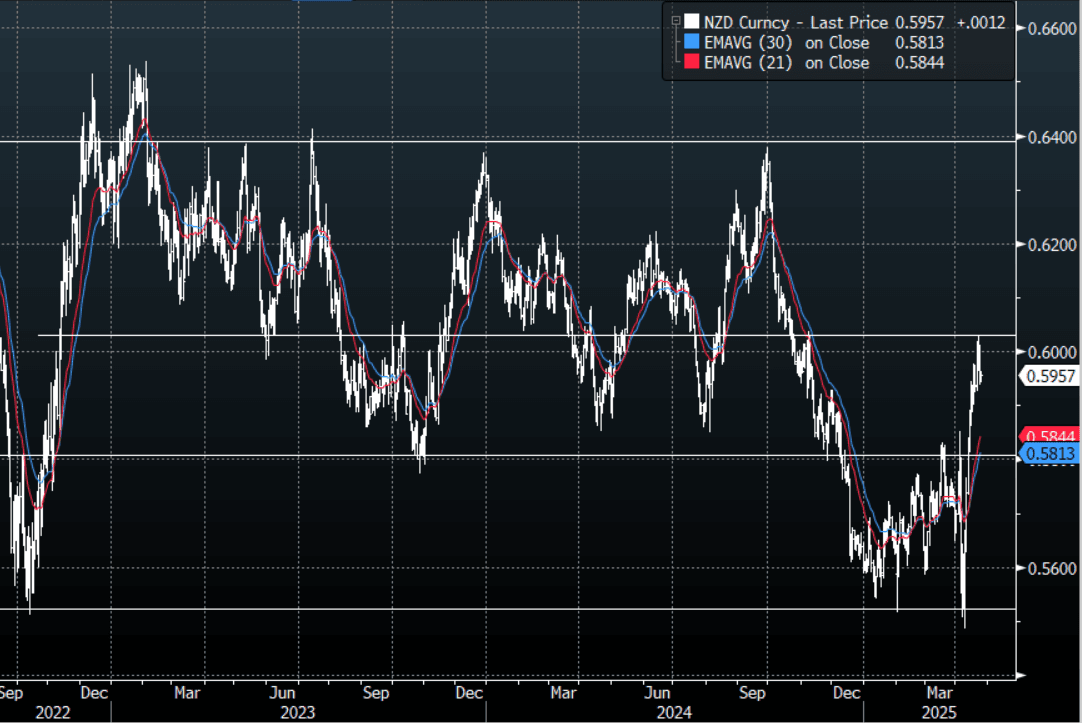
Task: Click the 2025 year label on time axis
Action: [940, 712]
